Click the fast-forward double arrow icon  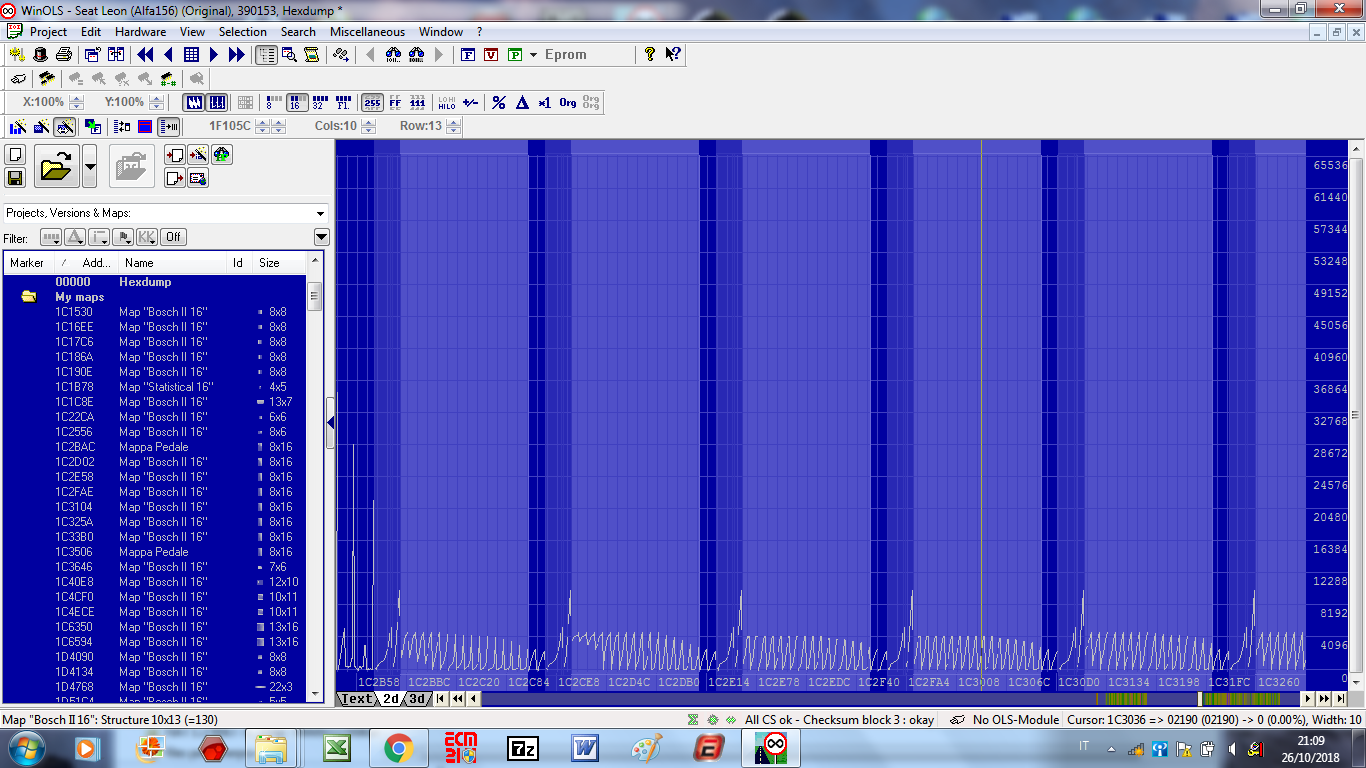237,55
